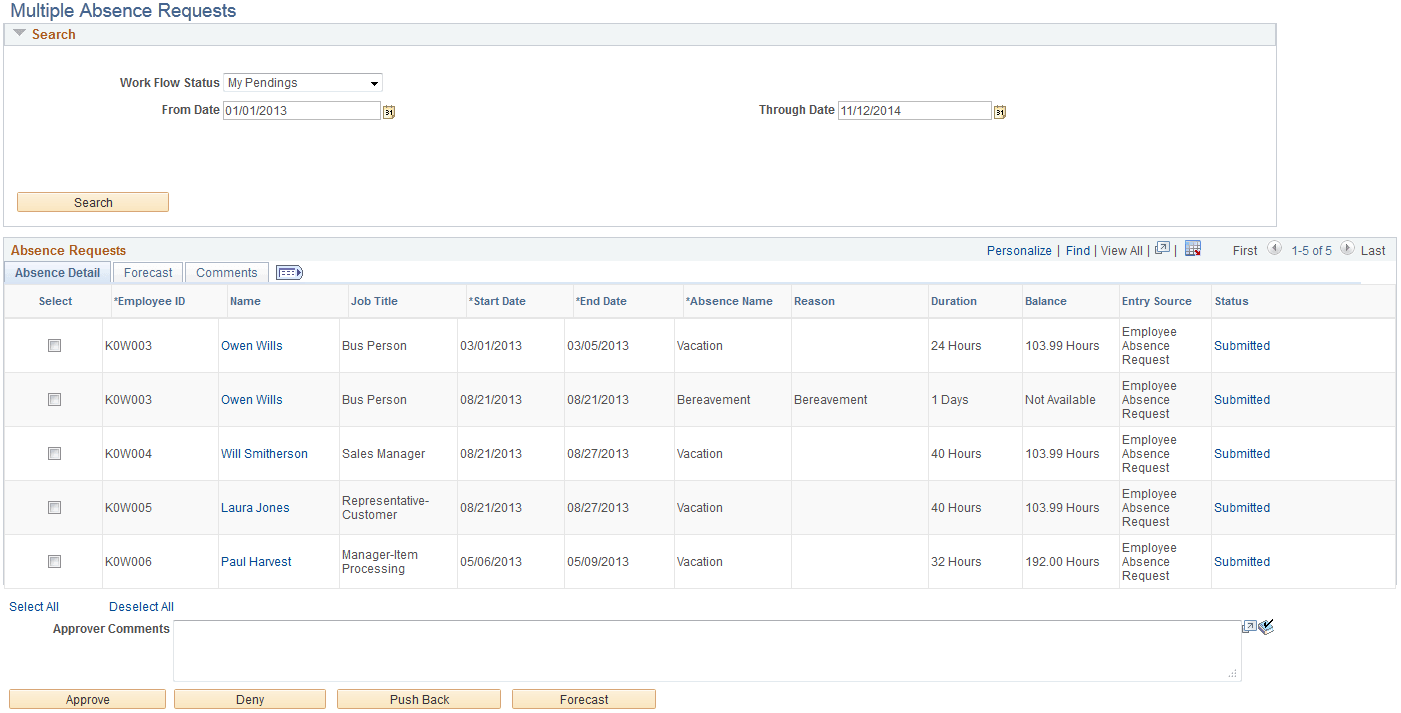Open Will Smitherson's employee details link
1401x713 pixels.
click(264, 453)
